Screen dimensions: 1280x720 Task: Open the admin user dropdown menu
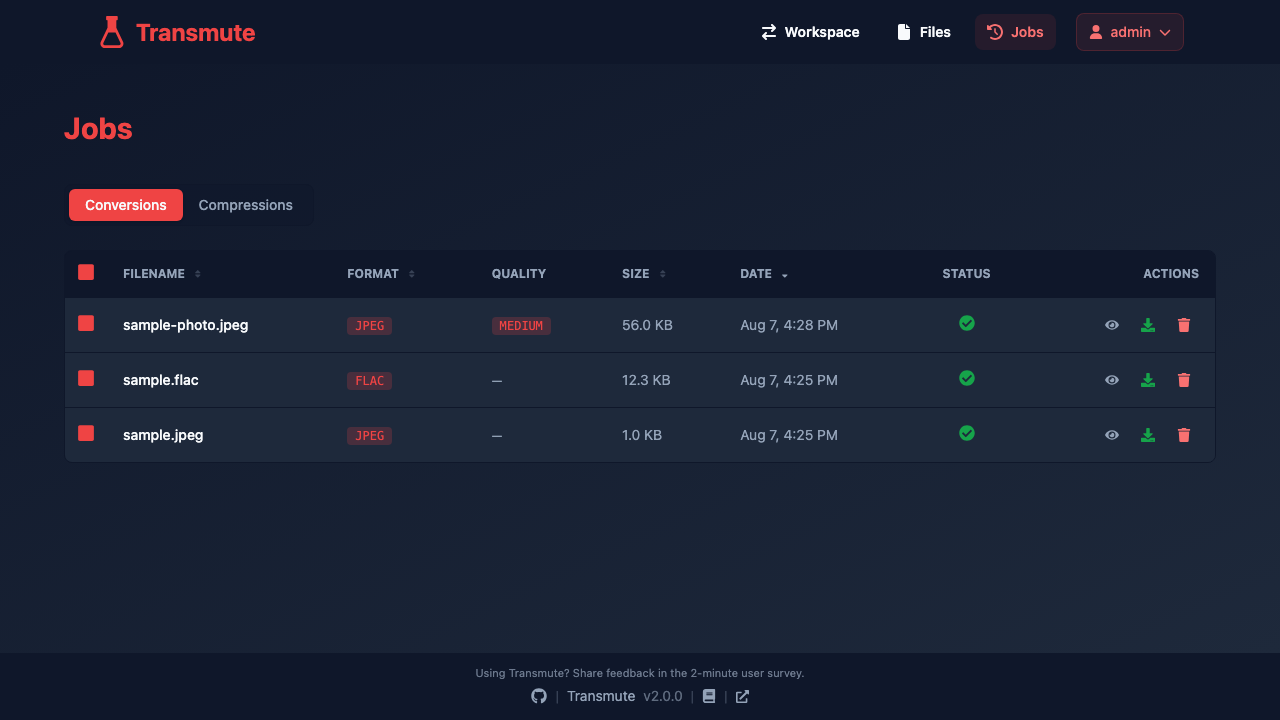click(1130, 32)
